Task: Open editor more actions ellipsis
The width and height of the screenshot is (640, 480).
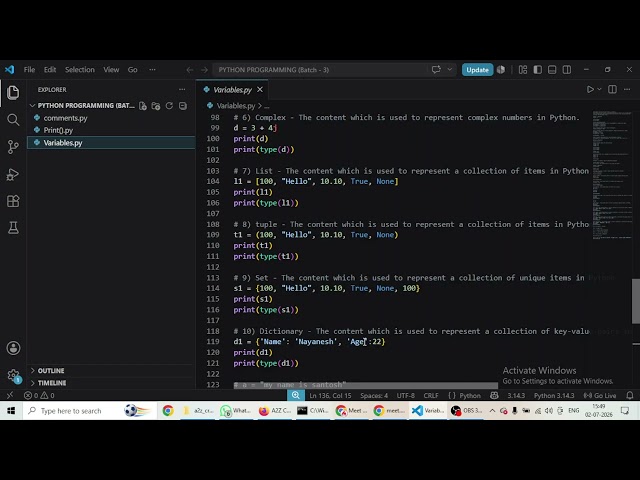Action: 627,89
